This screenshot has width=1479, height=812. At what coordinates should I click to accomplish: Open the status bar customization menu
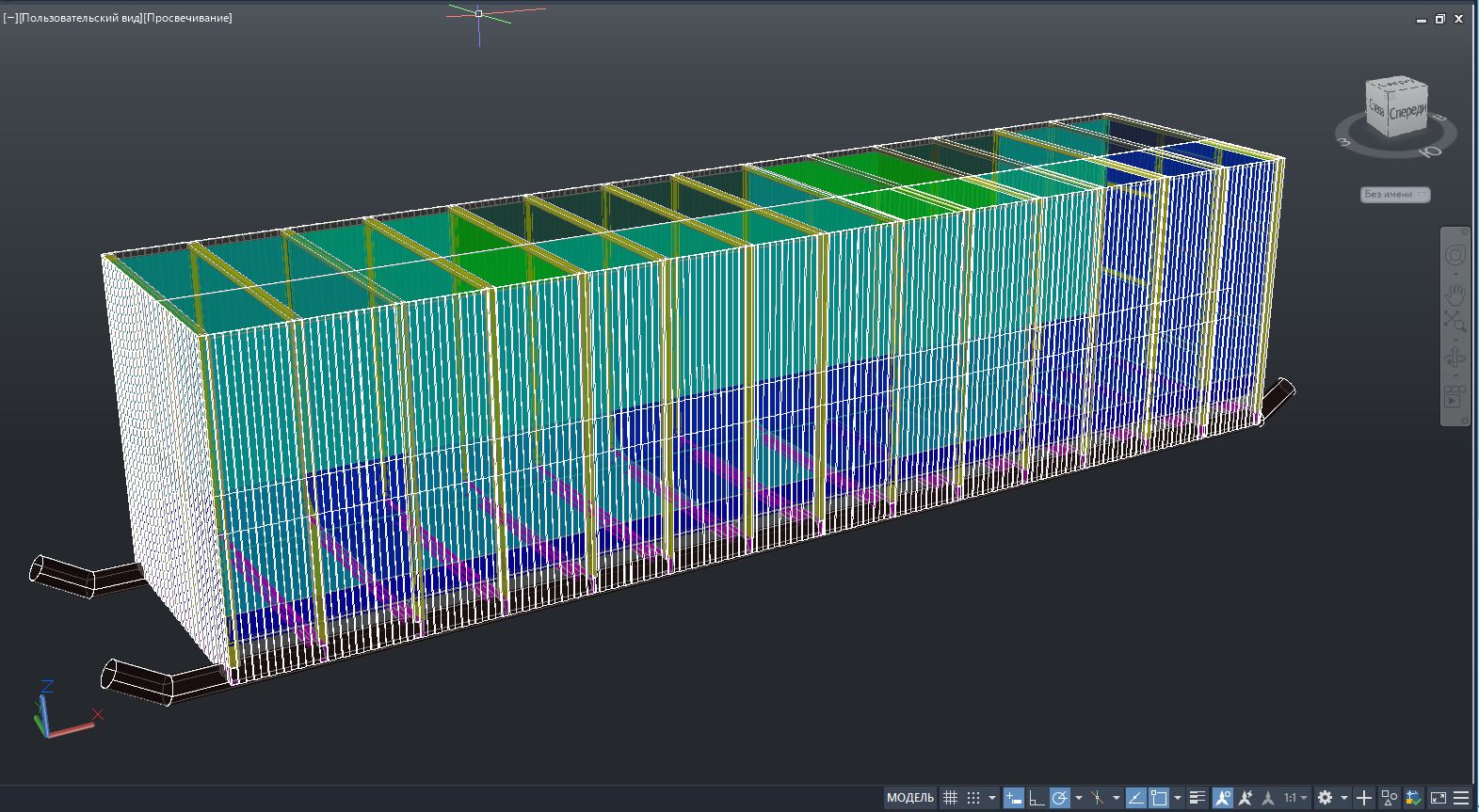1462,798
